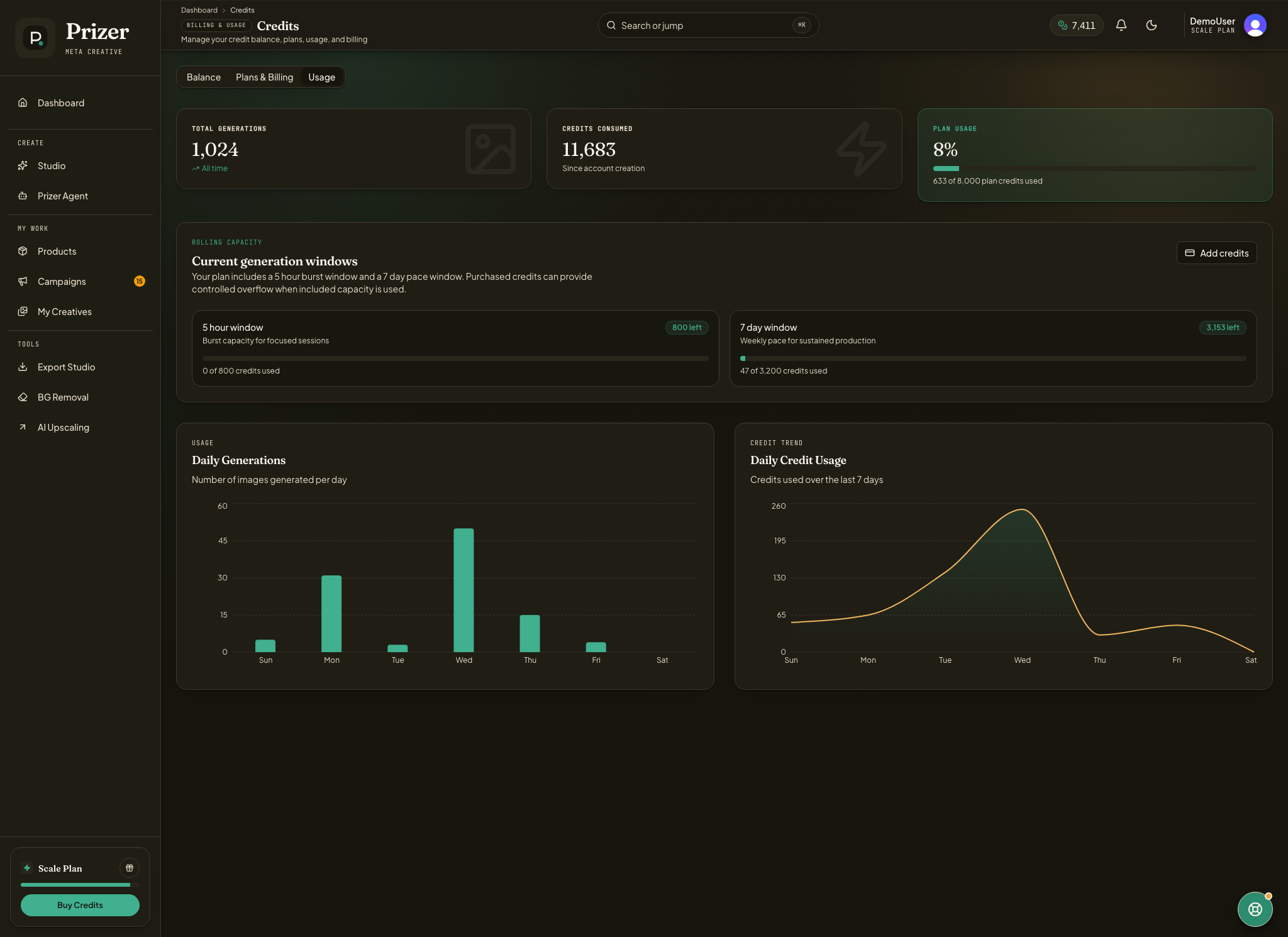The height and width of the screenshot is (937, 1288).
Task: Click the 800 left badge
Action: 687,327
